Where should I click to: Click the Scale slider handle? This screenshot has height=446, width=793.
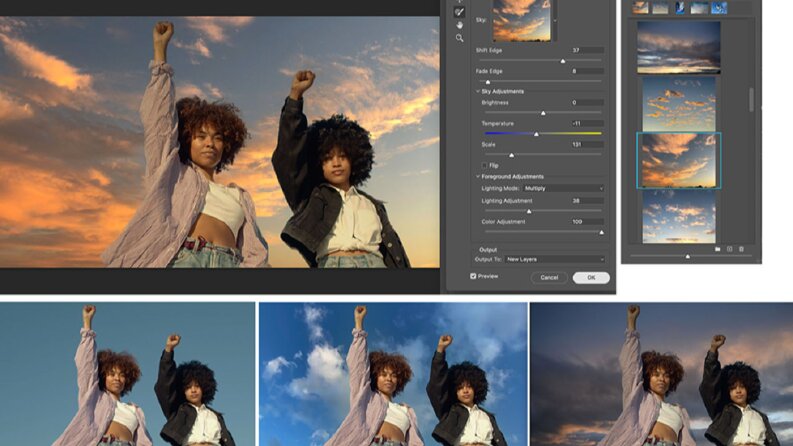(511, 155)
